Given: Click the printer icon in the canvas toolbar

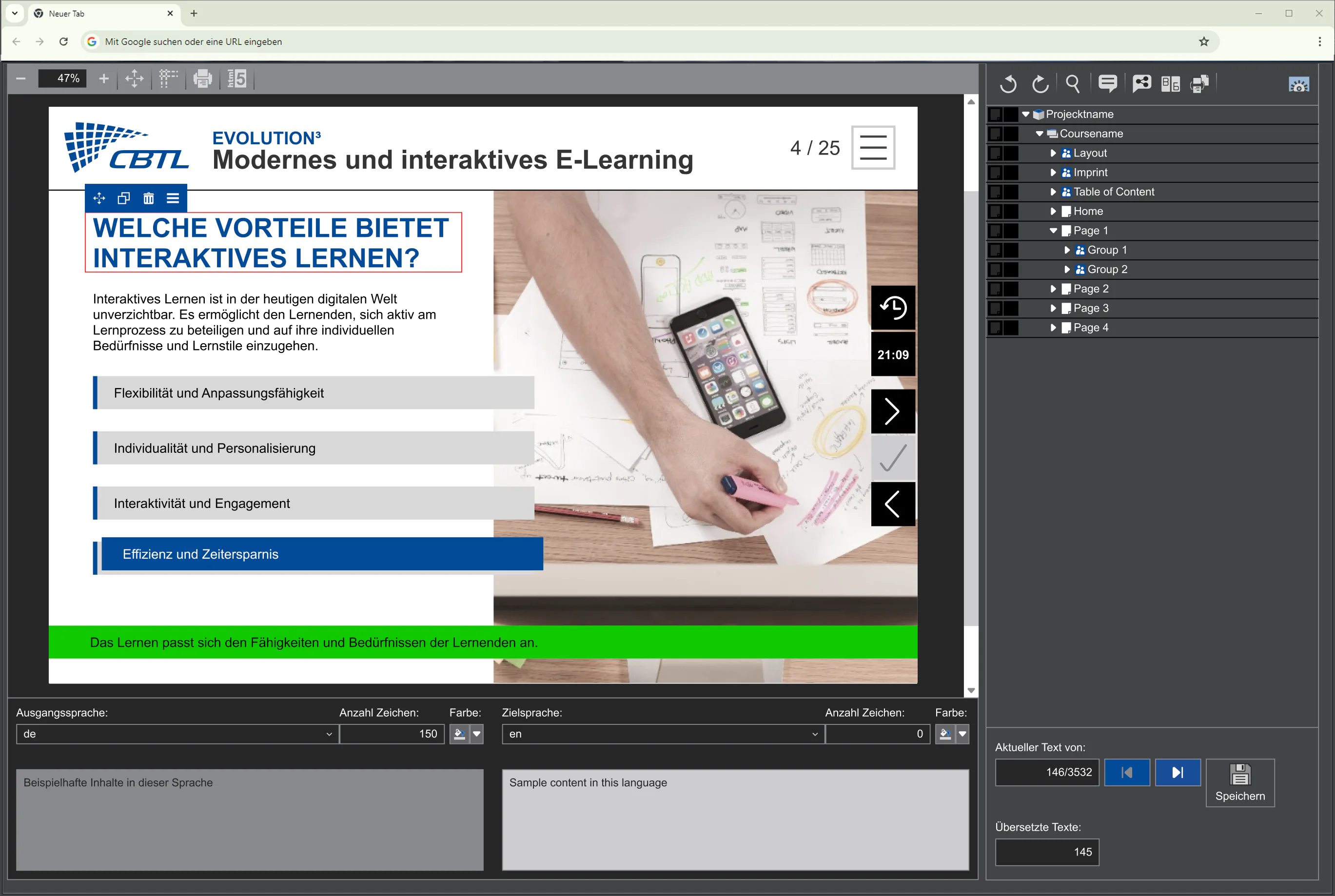Looking at the screenshot, I should [202, 78].
